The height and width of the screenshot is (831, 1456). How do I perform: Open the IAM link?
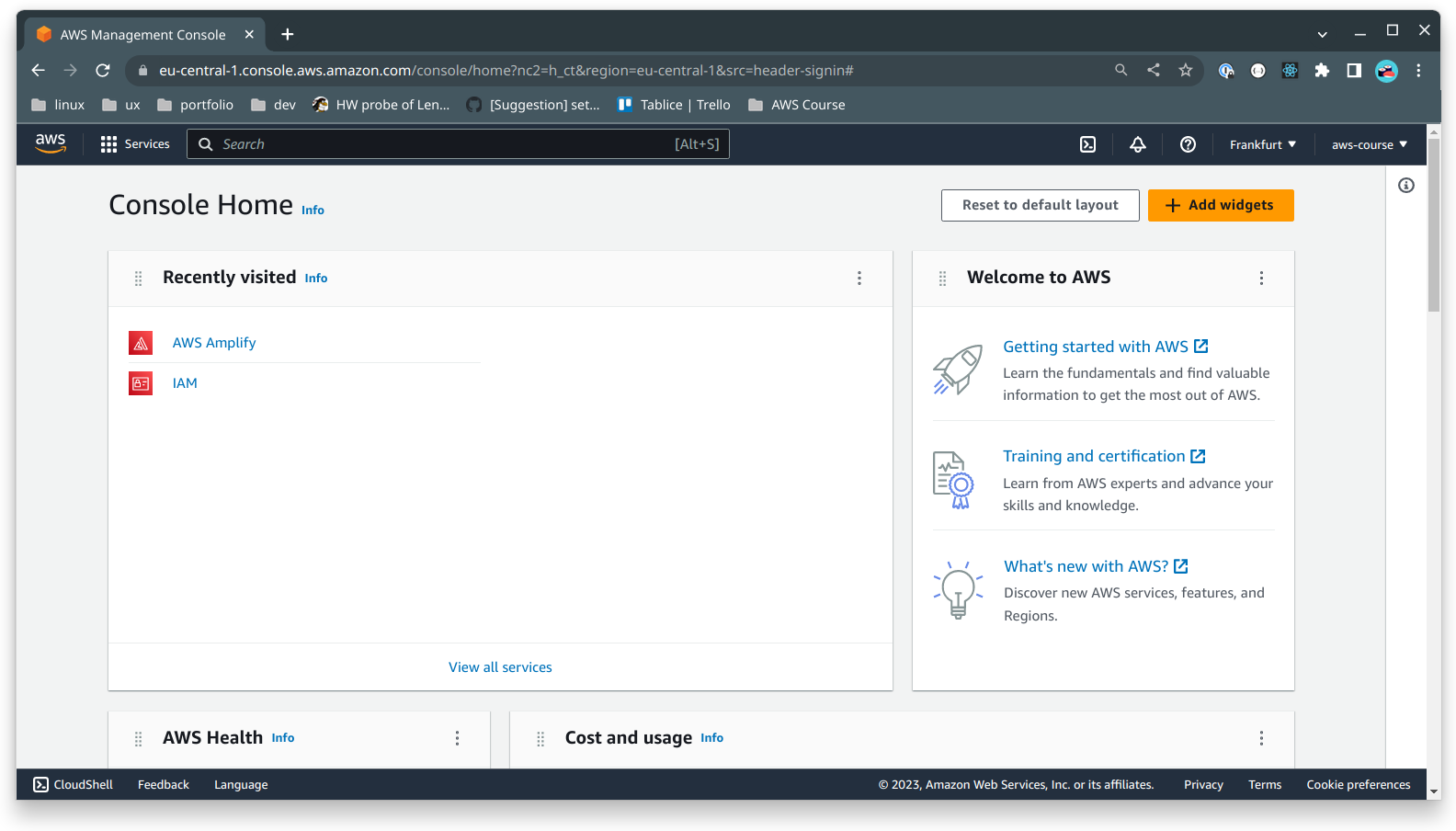pos(185,383)
